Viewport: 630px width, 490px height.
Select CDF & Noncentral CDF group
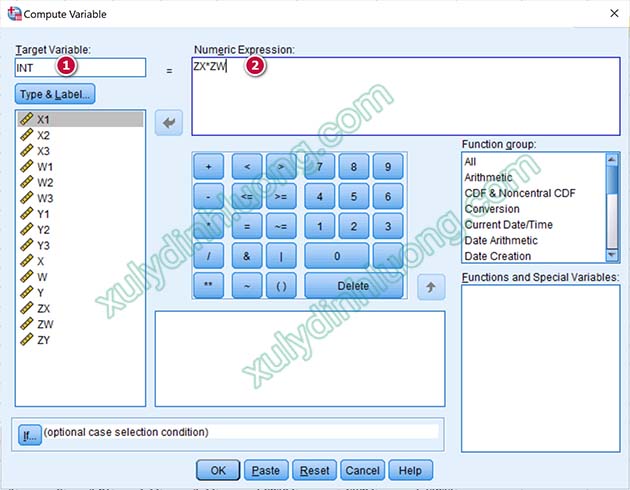click(534, 193)
